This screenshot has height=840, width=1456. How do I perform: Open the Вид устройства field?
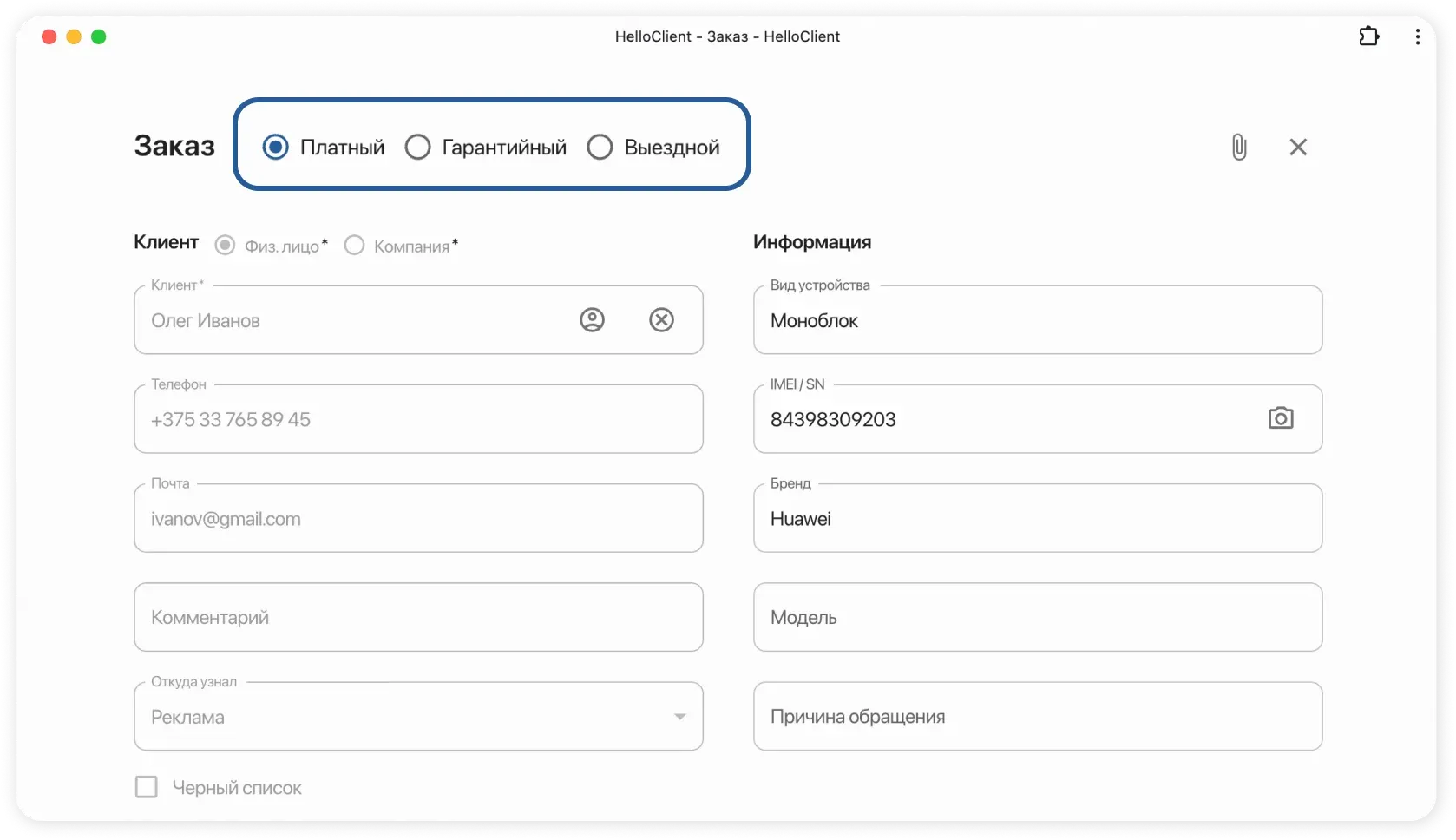pyautogui.click(x=1037, y=320)
